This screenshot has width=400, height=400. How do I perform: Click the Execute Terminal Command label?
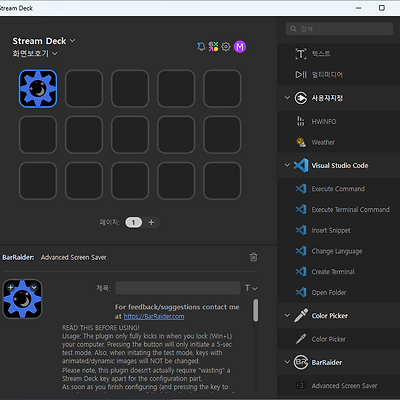[350, 210]
